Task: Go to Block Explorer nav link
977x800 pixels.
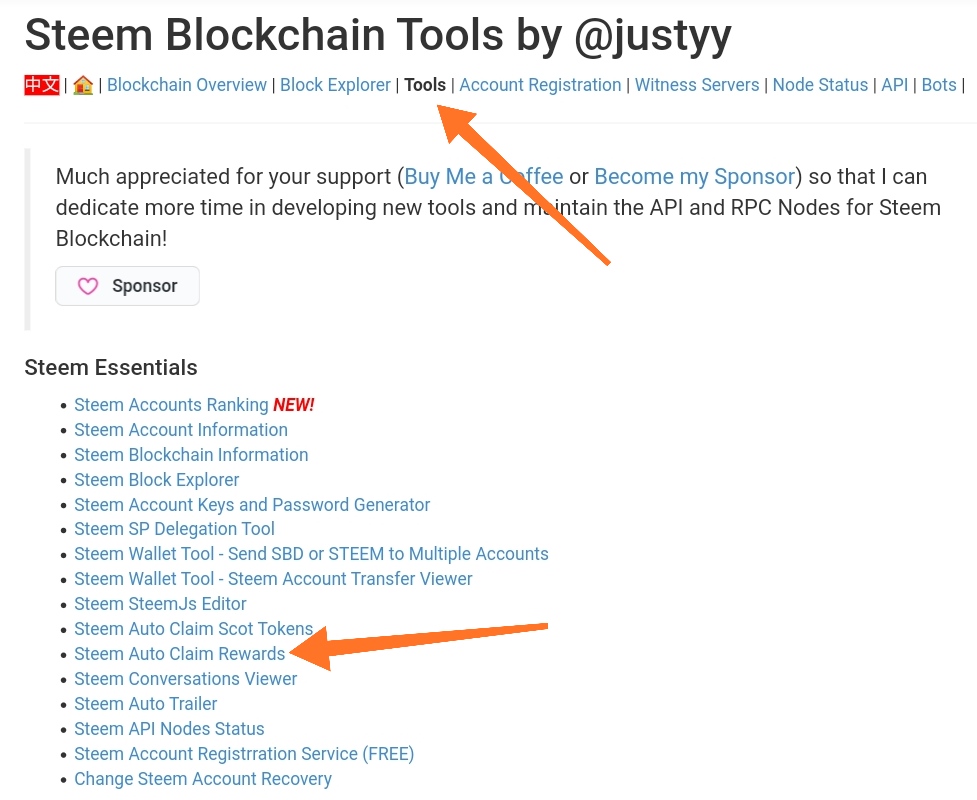Action: point(335,85)
